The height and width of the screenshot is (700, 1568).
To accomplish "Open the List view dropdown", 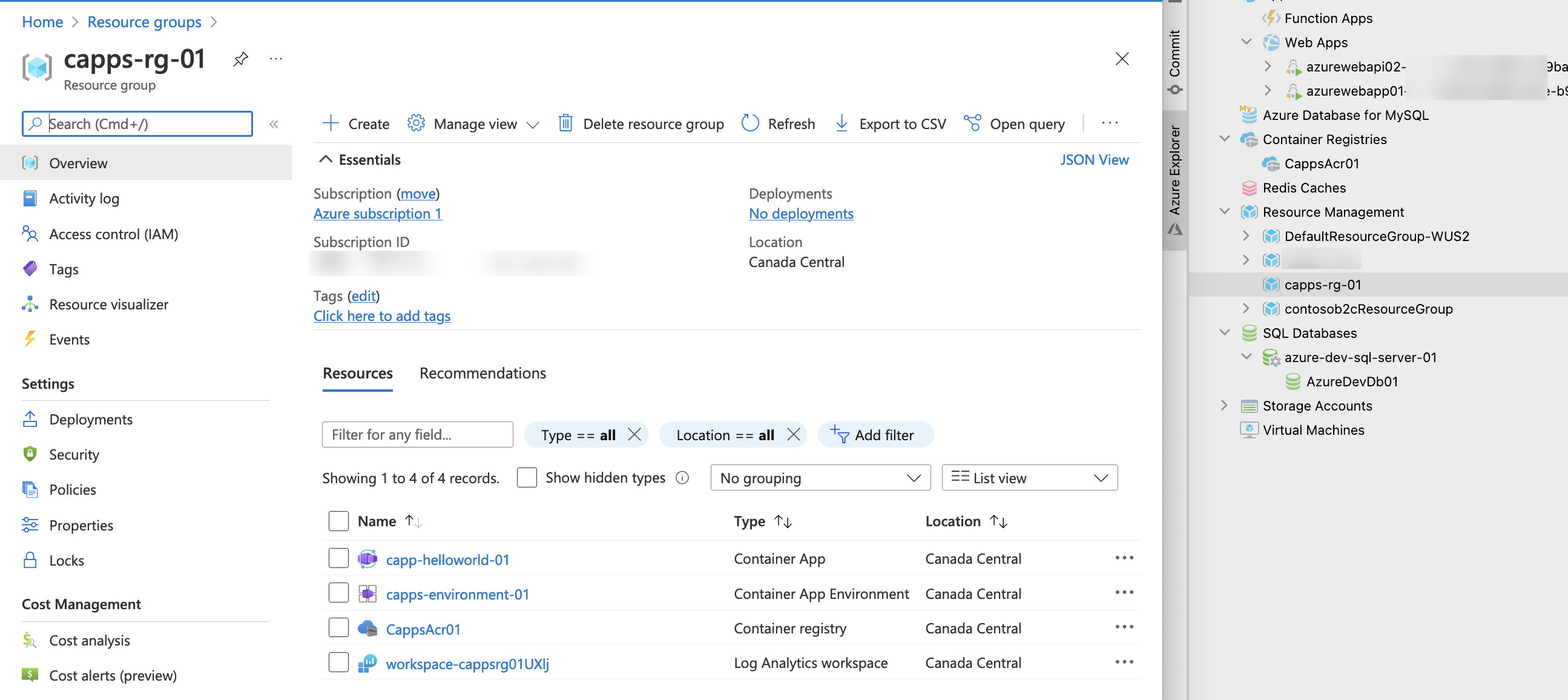I will coord(1029,478).
